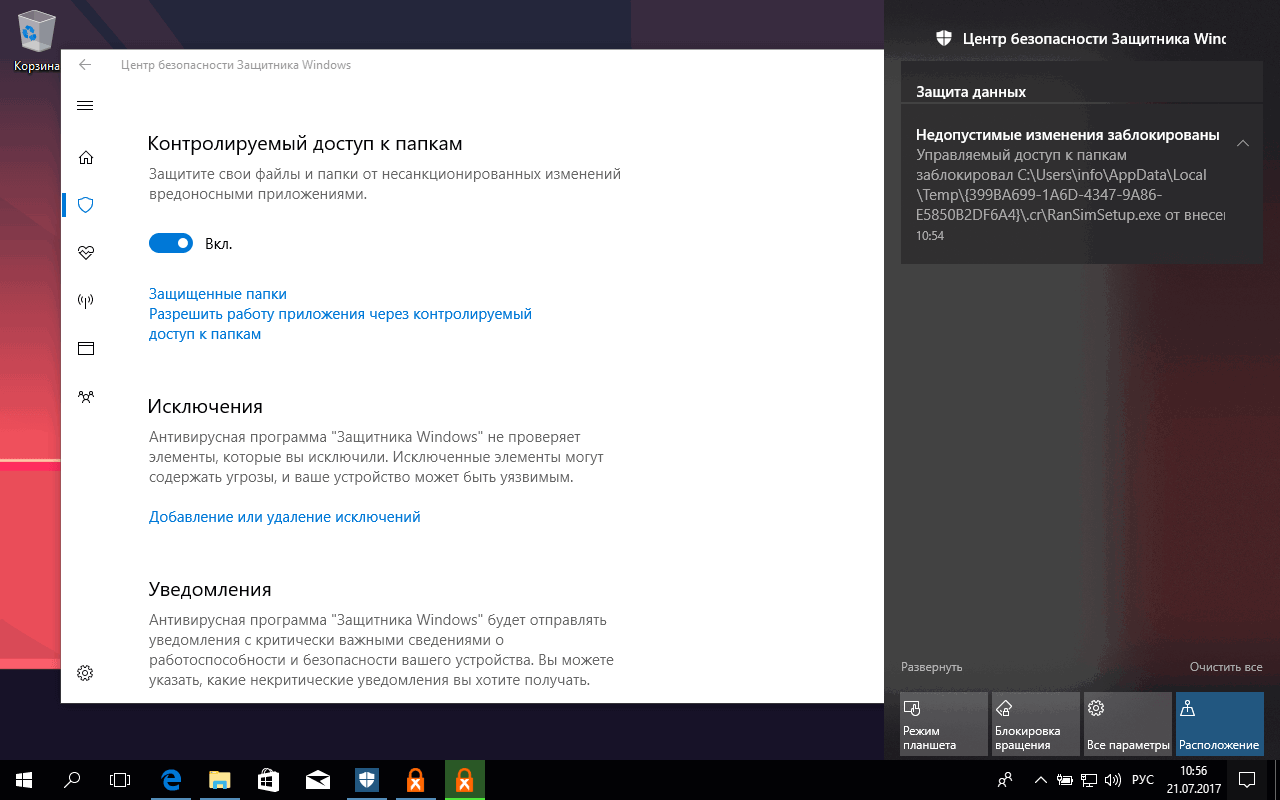
Task: Open the settings gear in Defender sidebar
Action: [85, 673]
